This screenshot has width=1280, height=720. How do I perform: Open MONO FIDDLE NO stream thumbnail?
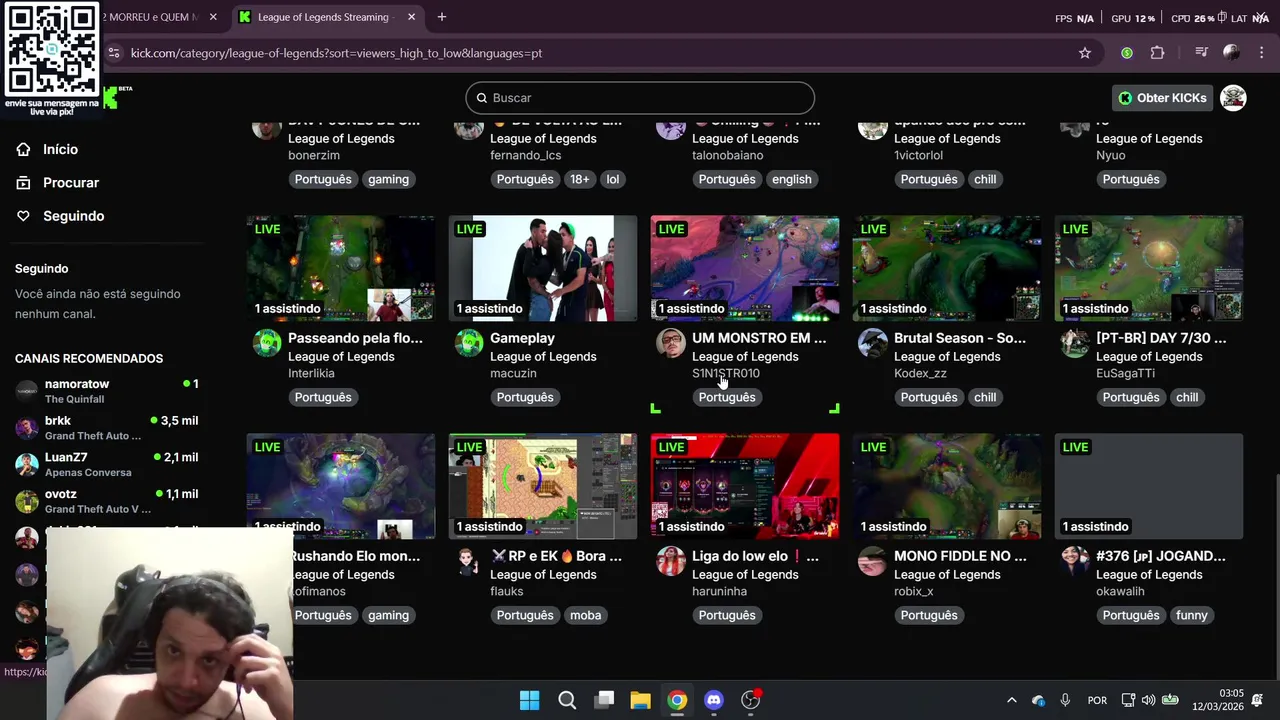(x=947, y=486)
